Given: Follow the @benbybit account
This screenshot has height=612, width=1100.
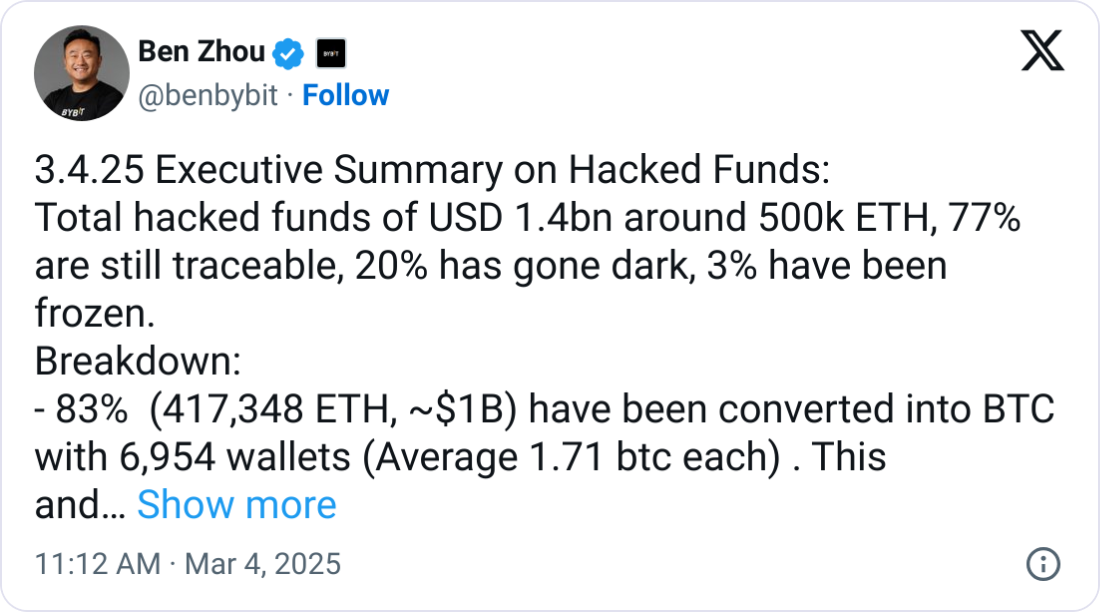Looking at the screenshot, I should (345, 96).
